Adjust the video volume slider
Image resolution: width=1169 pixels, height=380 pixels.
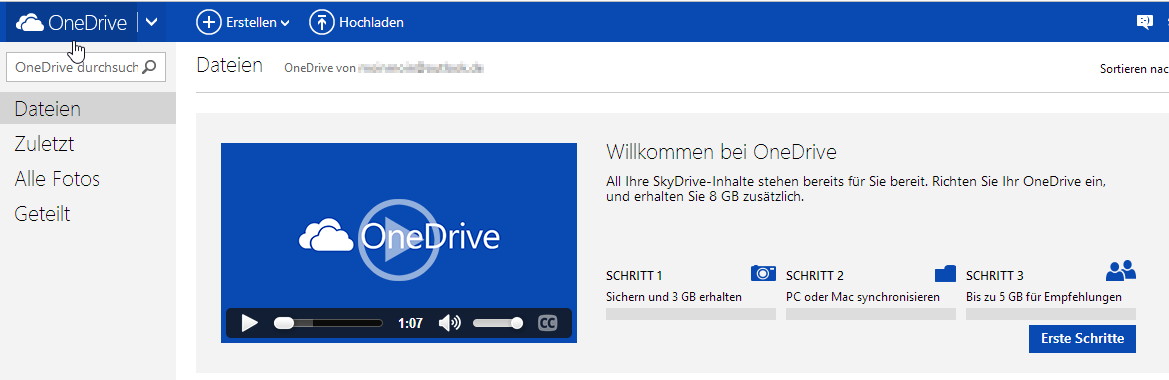tap(498, 323)
